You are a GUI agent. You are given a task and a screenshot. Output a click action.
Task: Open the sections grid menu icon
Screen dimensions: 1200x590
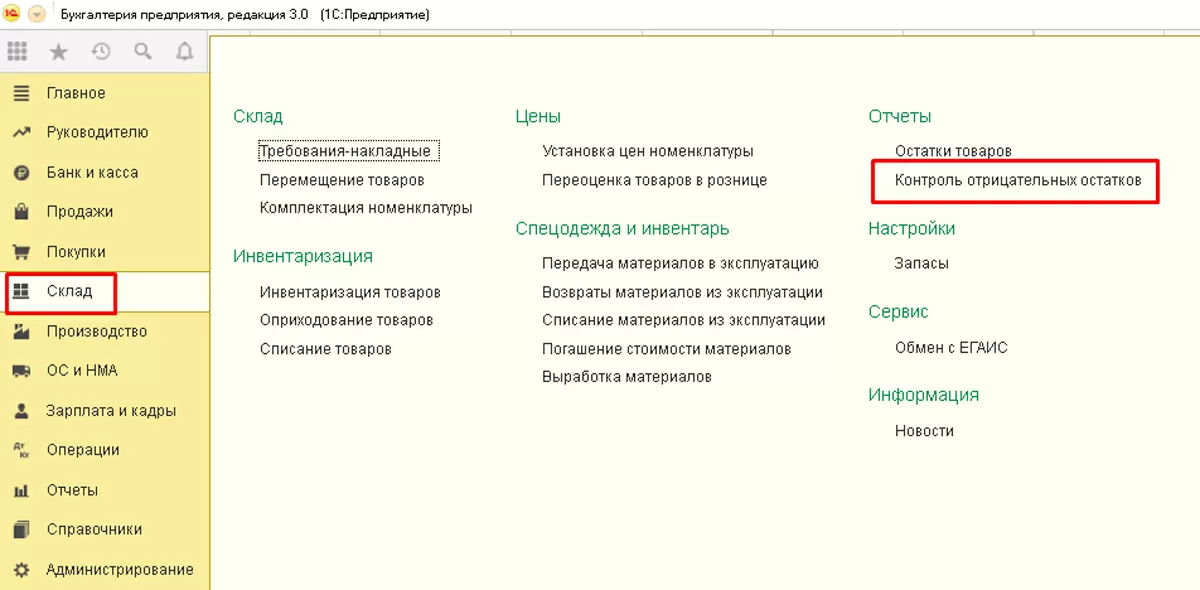pos(17,51)
